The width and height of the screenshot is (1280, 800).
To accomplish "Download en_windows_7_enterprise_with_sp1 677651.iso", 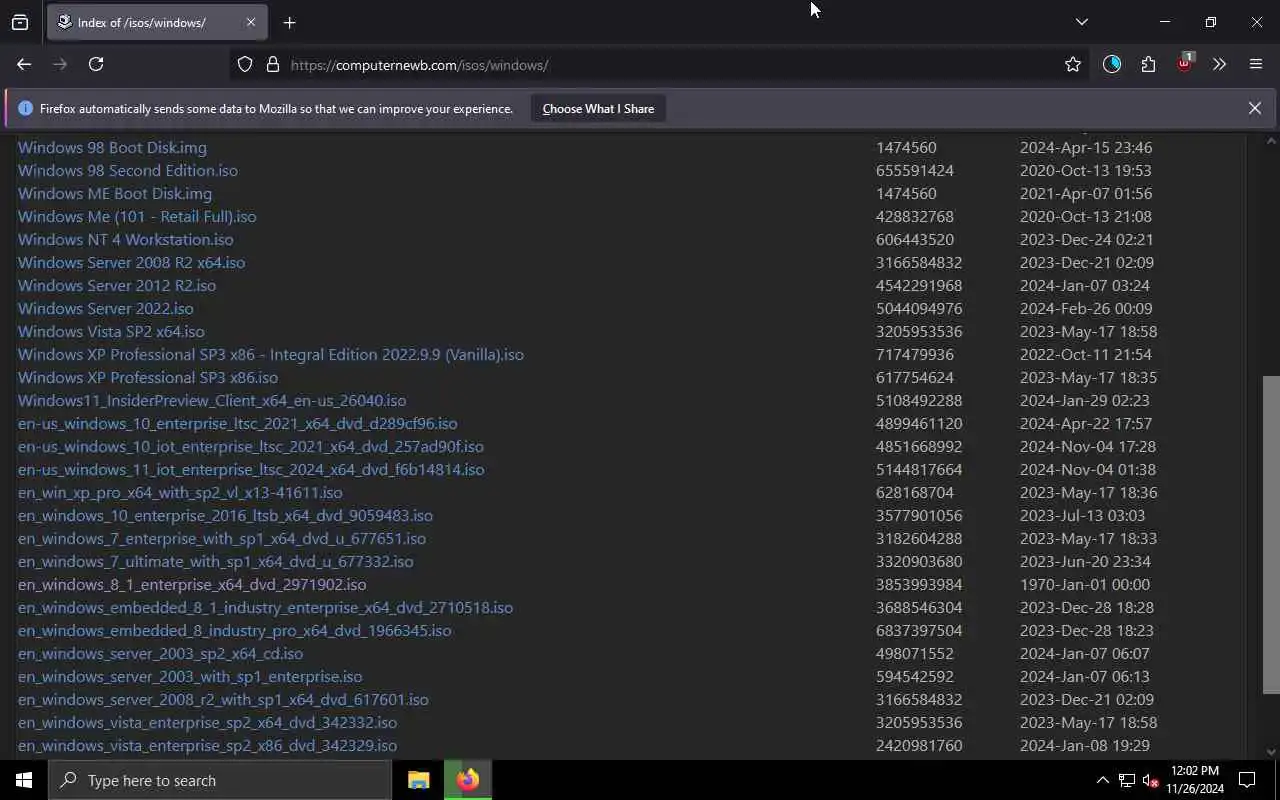I will tap(222, 539).
